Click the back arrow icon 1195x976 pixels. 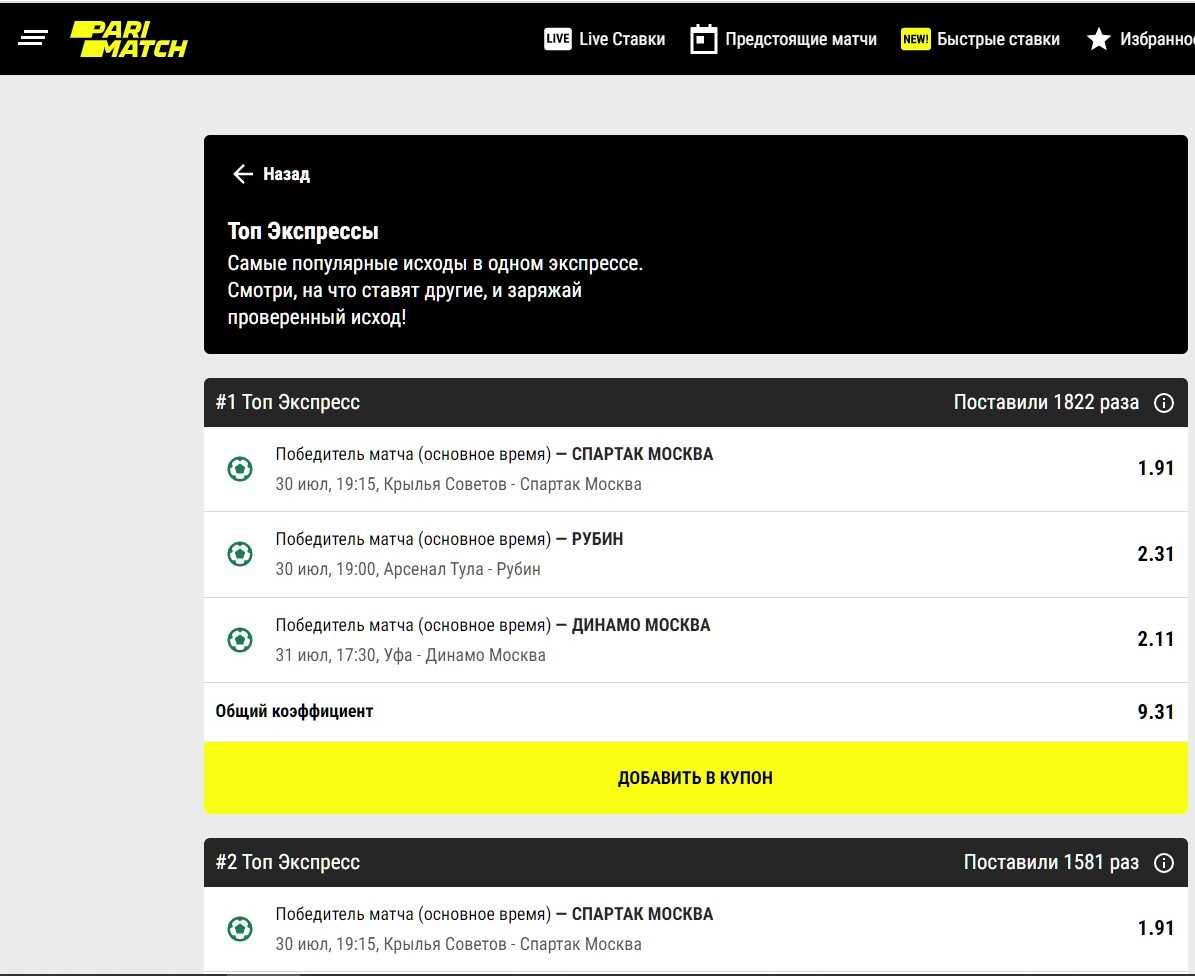242,174
